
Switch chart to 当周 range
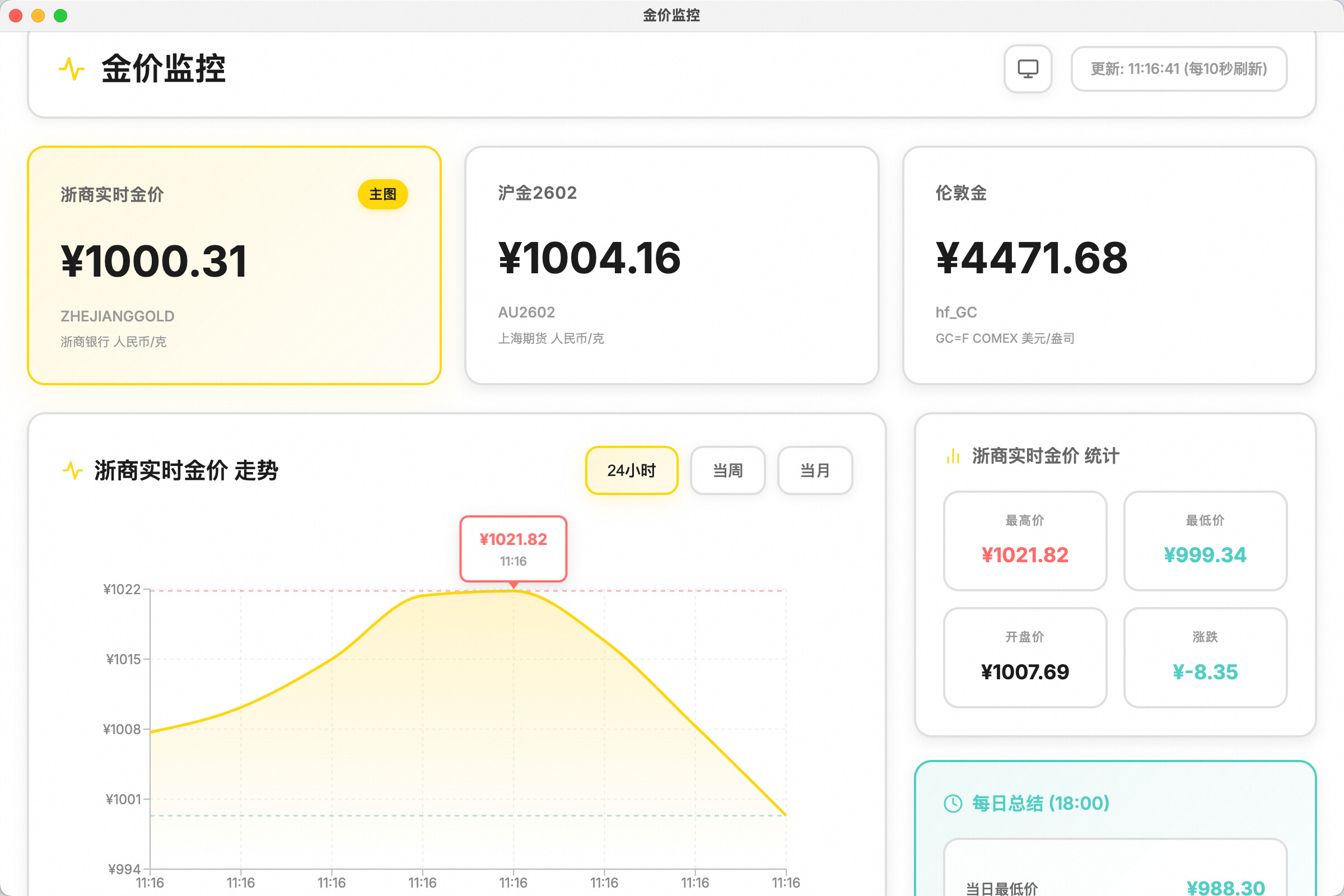pyautogui.click(x=727, y=470)
